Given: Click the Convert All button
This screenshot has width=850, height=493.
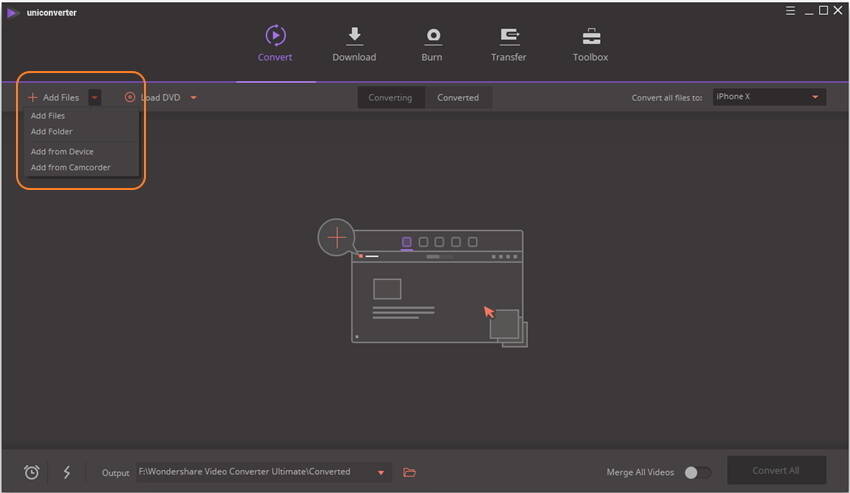Looking at the screenshot, I should coord(776,470).
